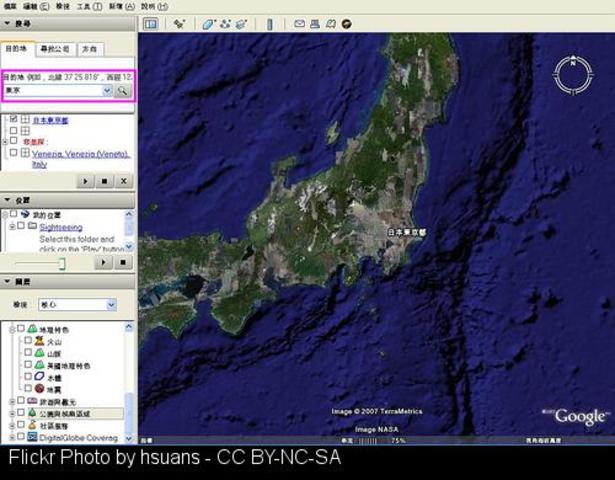Stop the search results tour
Image resolution: width=615 pixels, height=480 pixels.
click(104, 181)
